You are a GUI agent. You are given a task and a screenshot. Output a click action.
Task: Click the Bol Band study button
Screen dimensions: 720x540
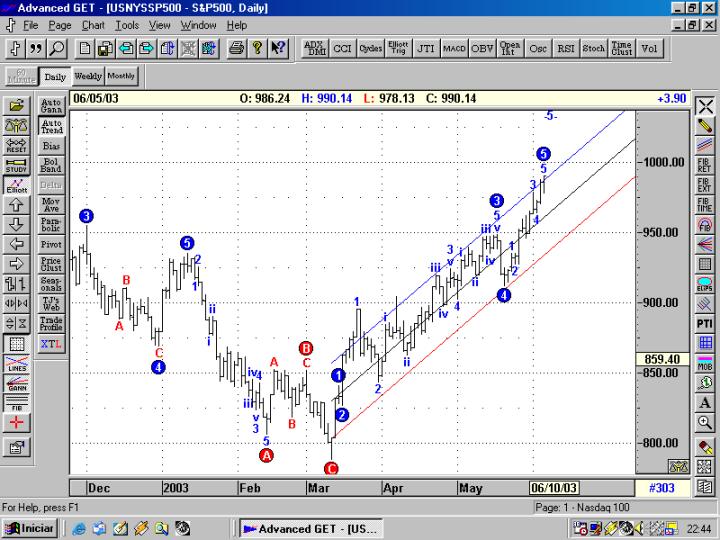(51, 165)
